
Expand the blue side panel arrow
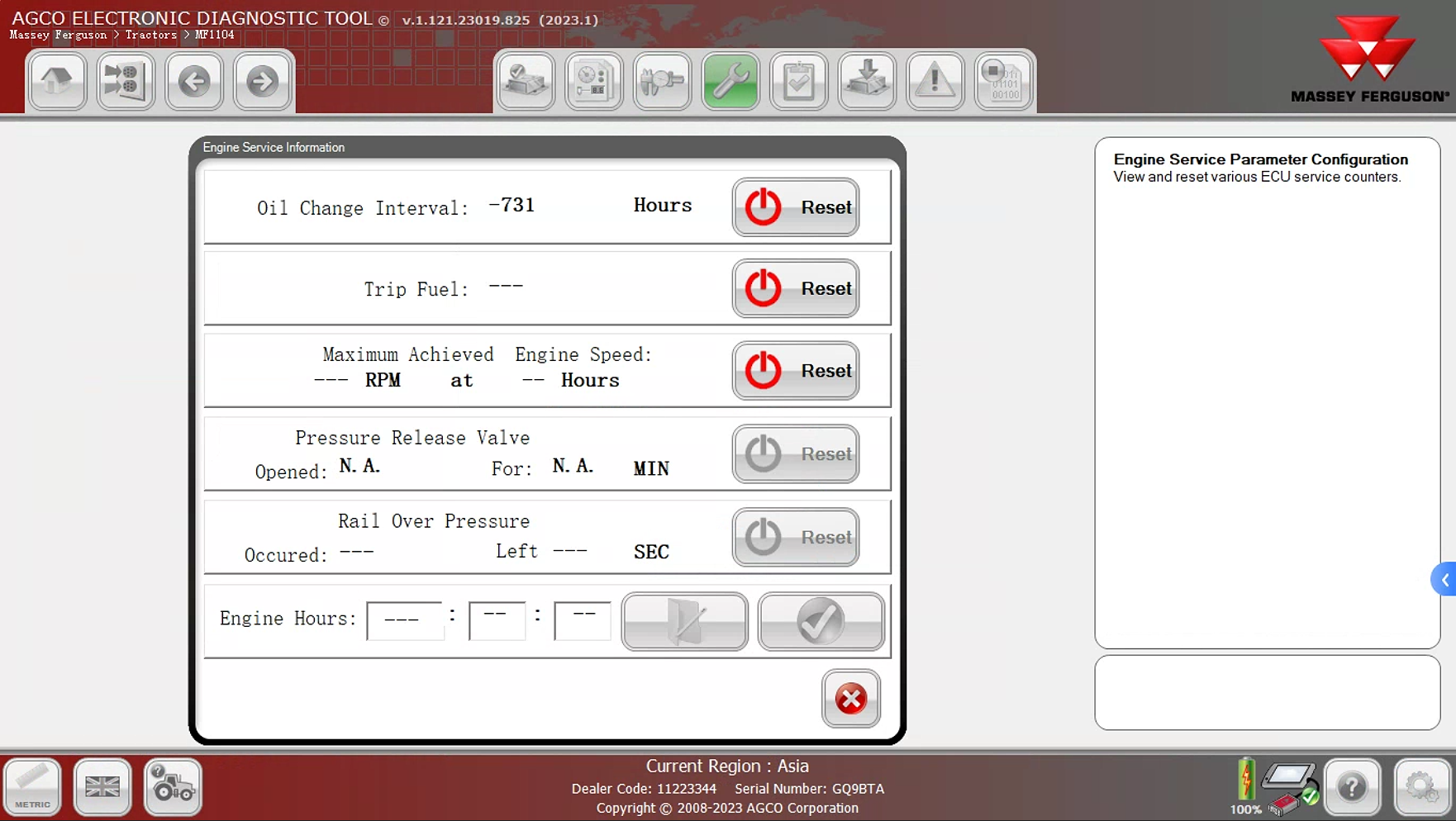pyautogui.click(x=1444, y=580)
